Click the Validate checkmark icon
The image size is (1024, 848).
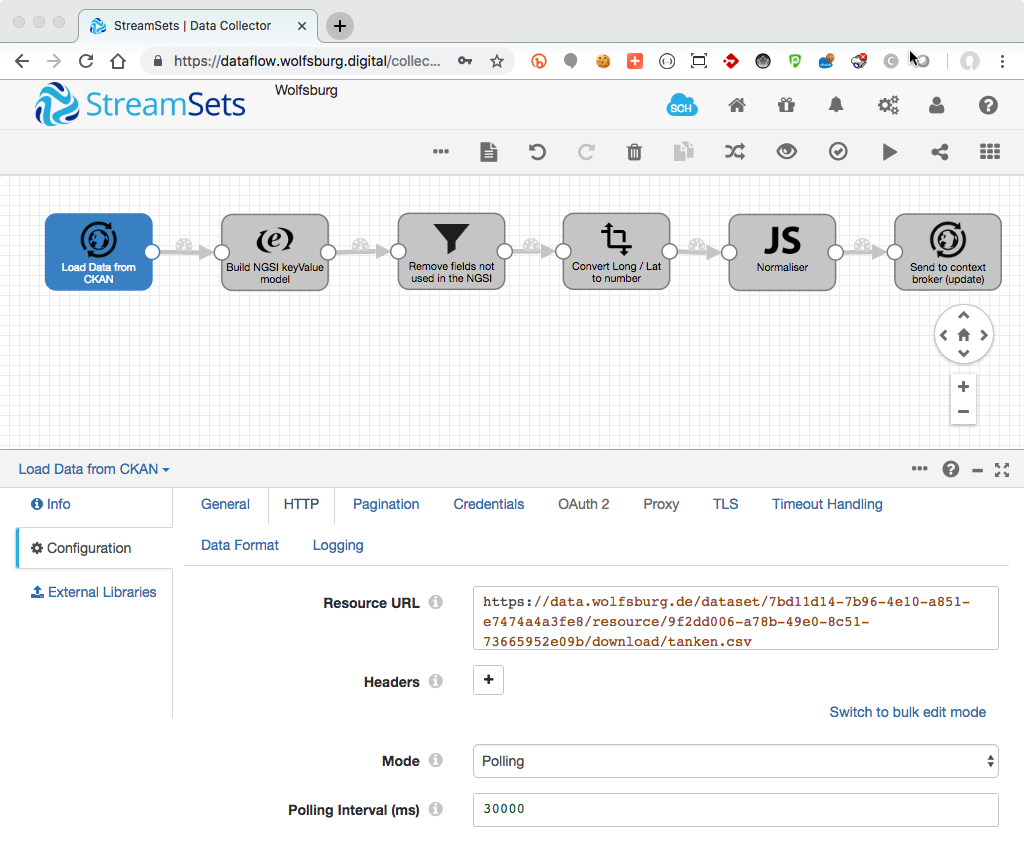coord(838,152)
